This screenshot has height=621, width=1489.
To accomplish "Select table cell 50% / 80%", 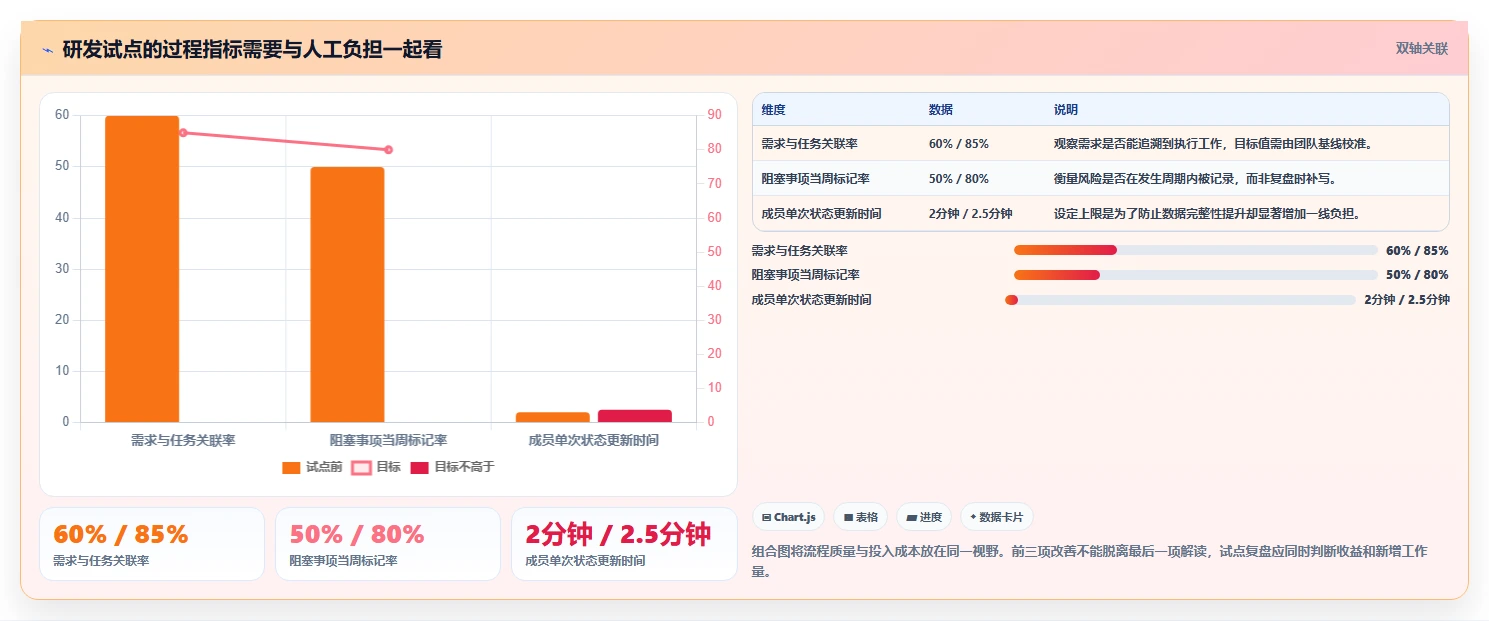I will pyautogui.click(x=959, y=178).
